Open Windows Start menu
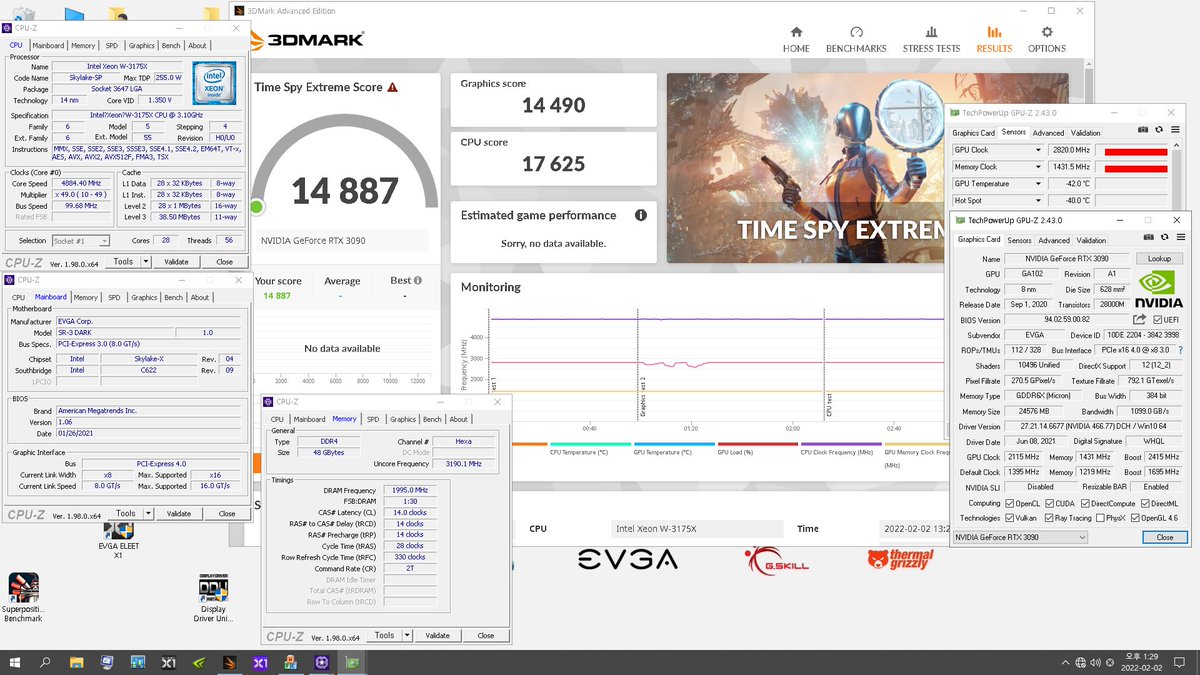The height and width of the screenshot is (675, 1200). [16, 663]
